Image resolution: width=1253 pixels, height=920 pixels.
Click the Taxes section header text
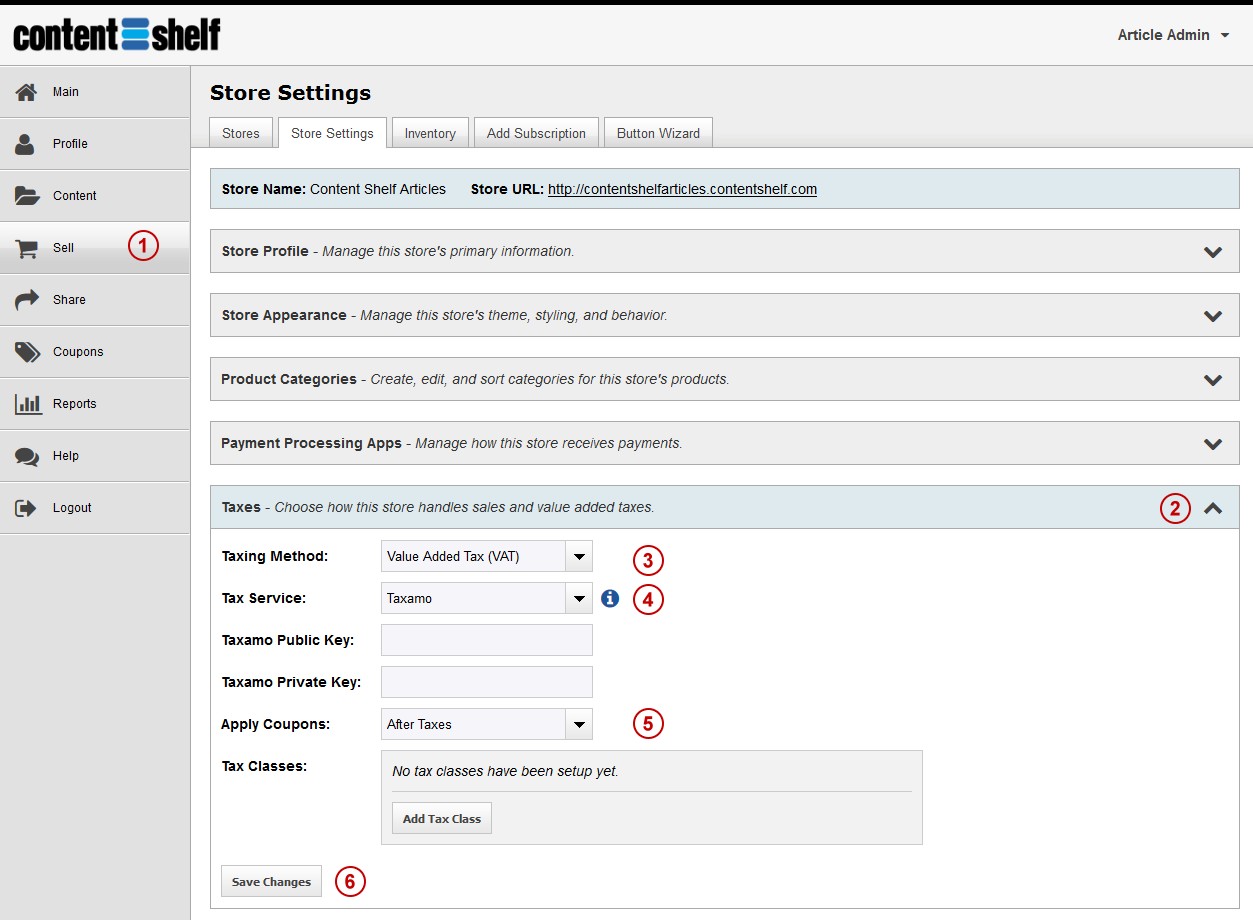[241, 507]
